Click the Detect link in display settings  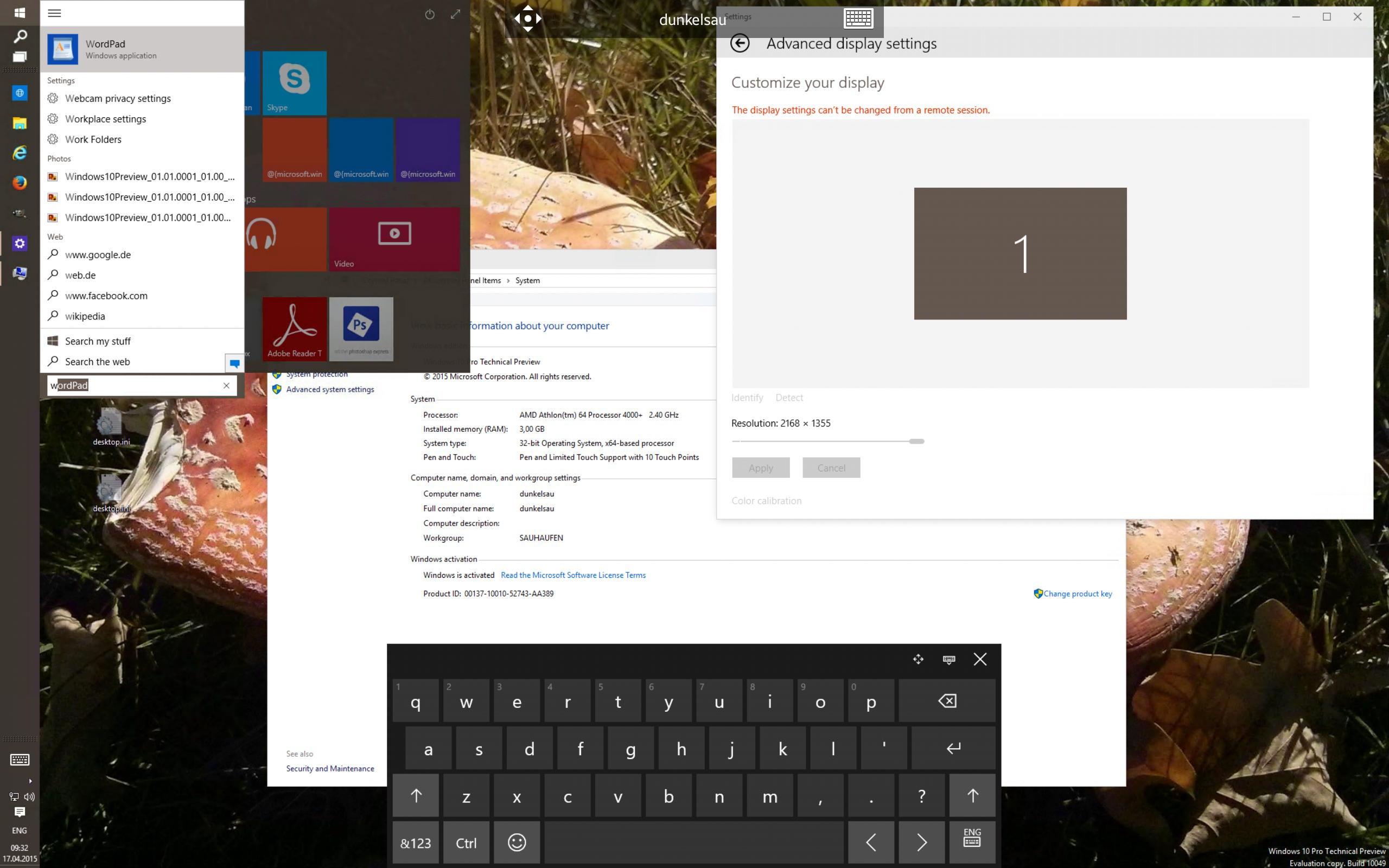pos(789,398)
